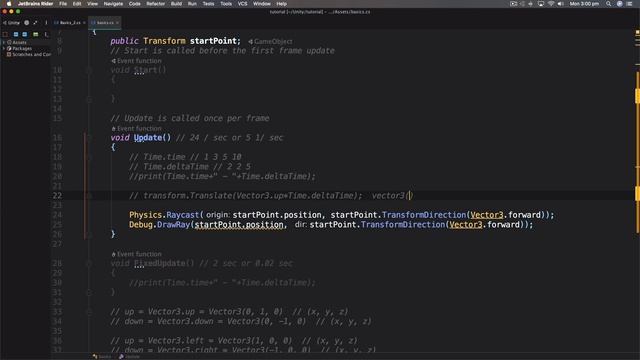Open the Code menu
640x360 pixels.
click(x=135, y=4)
